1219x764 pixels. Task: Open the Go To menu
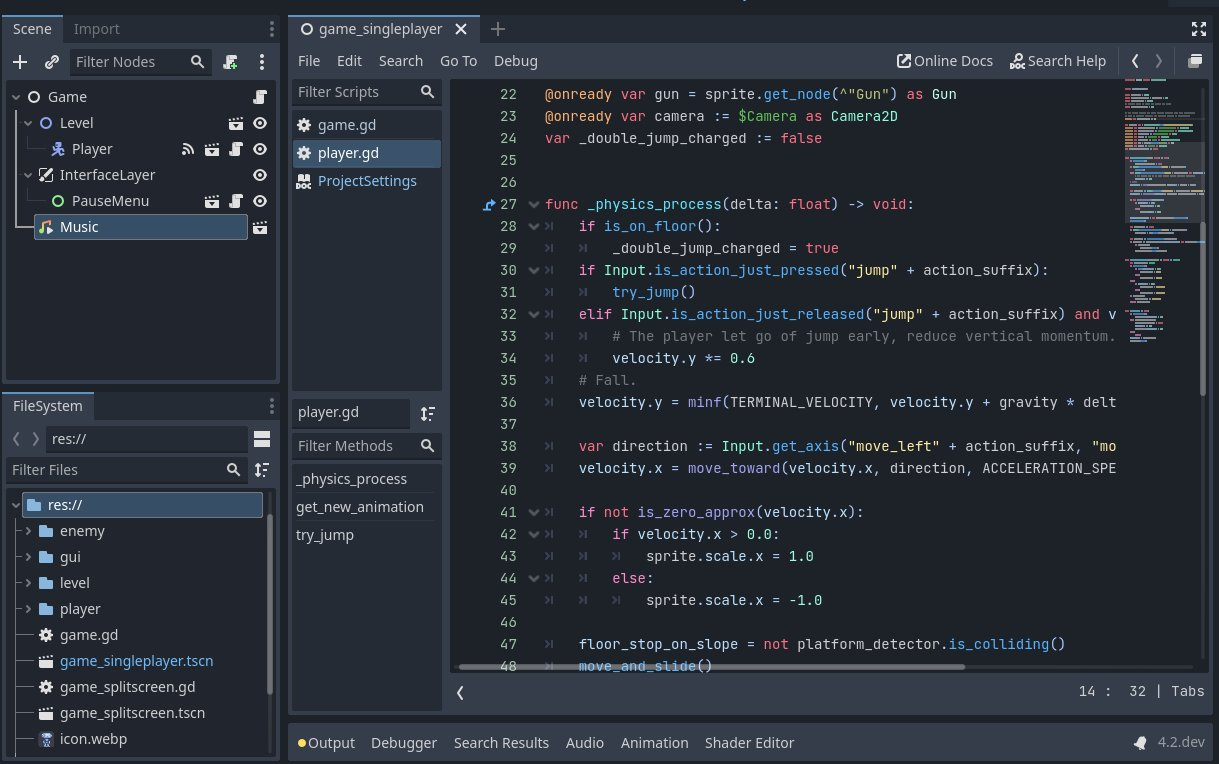[459, 61]
